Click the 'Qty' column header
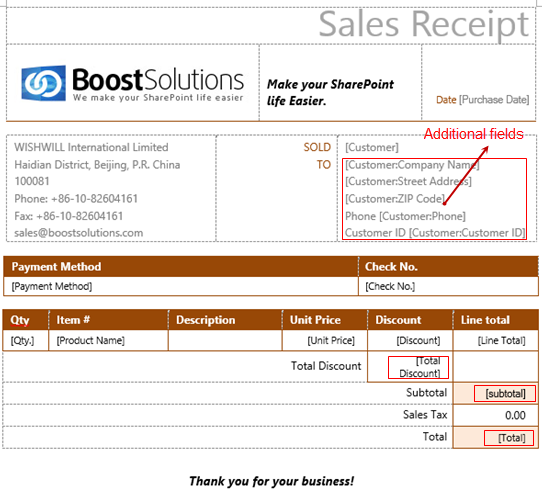 [x=26, y=320]
